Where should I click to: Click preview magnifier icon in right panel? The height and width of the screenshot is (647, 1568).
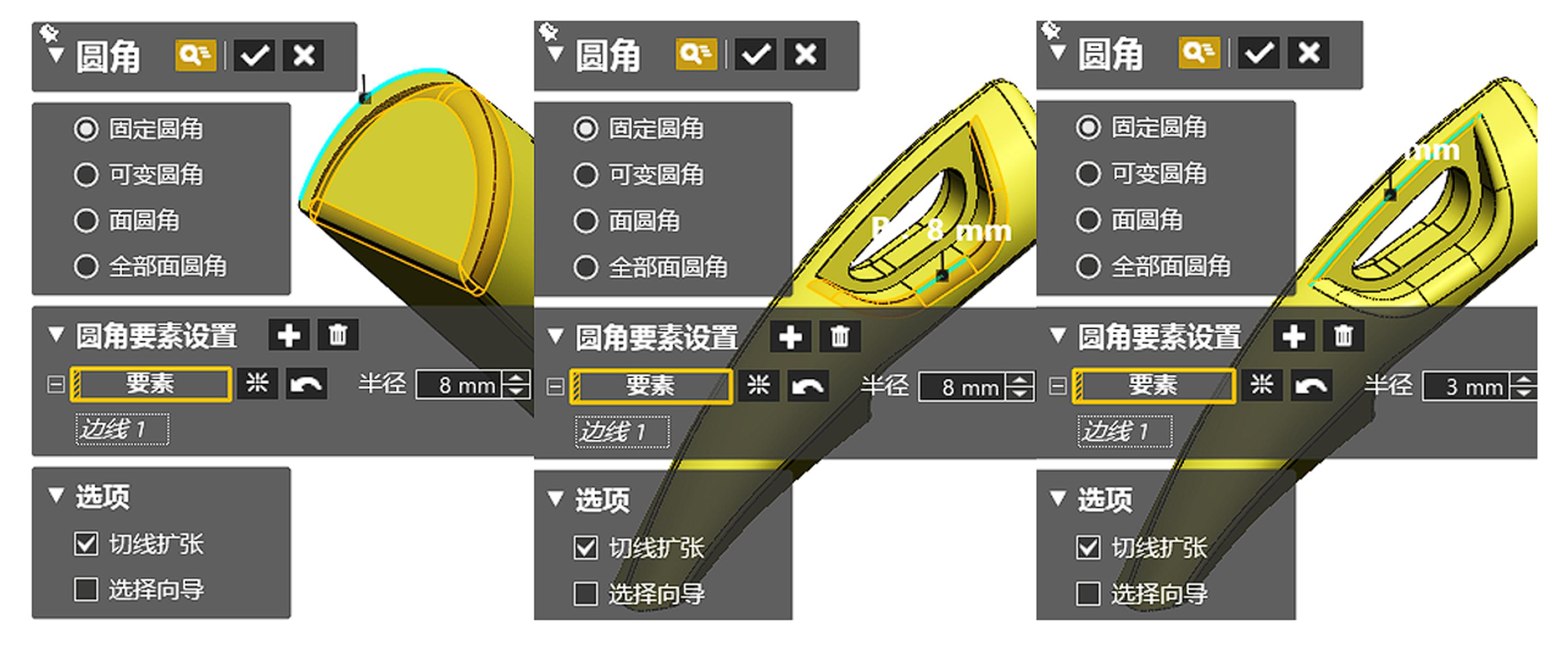point(1199,53)
